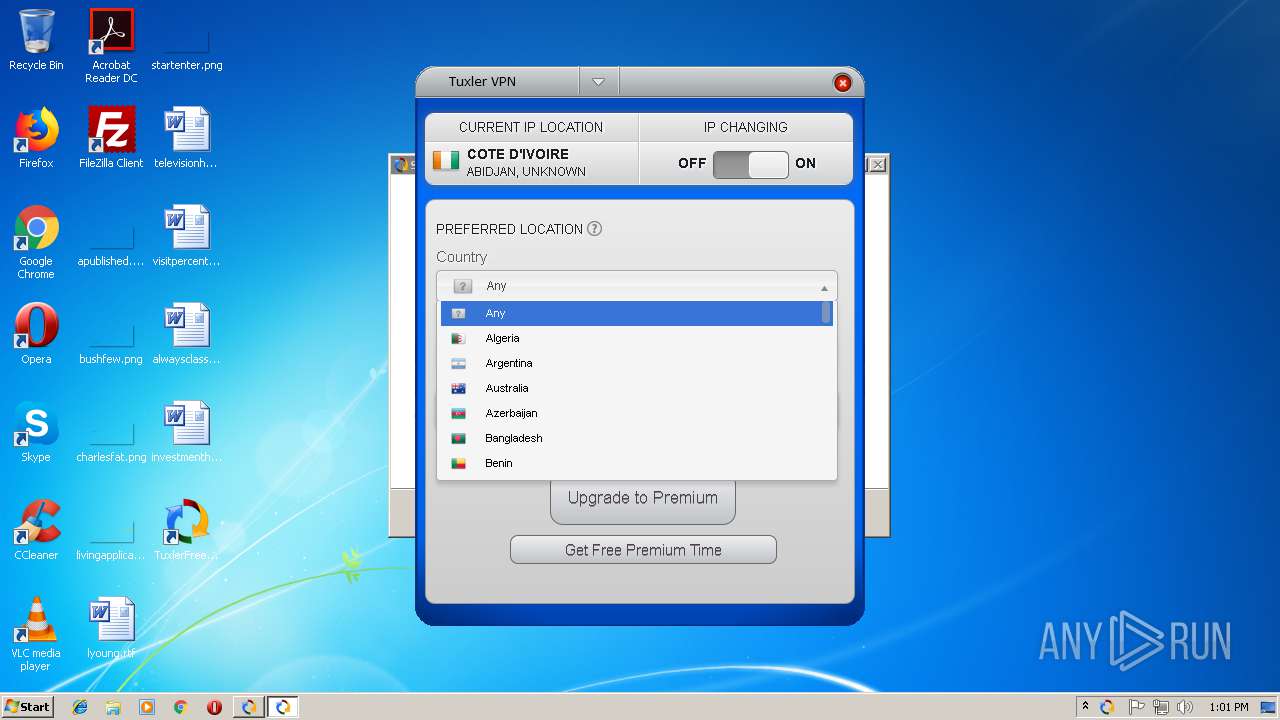Toggle the IP Changing switch on
The image size is (1280, 720).
750,164
